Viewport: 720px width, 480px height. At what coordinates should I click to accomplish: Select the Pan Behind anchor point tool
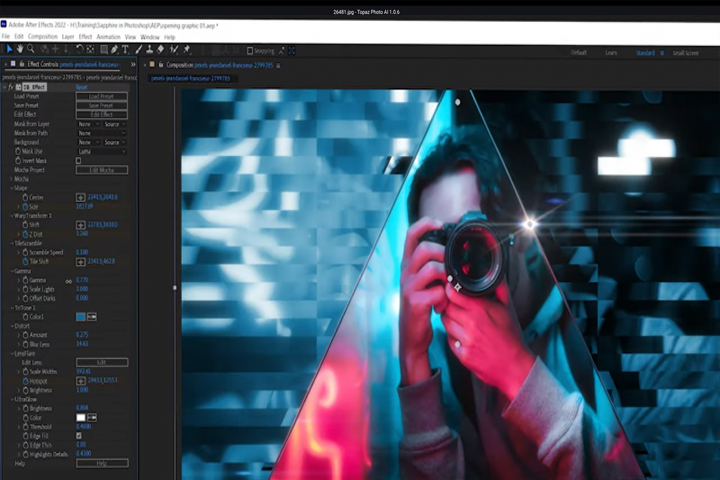click(90, 50)
